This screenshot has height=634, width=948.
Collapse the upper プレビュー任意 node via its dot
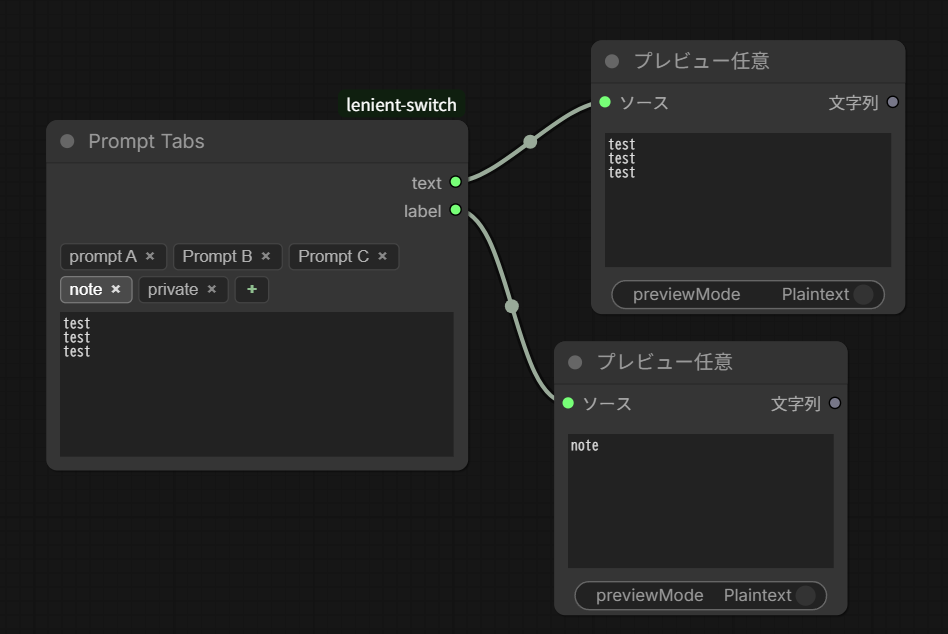click(x=612, y=61)
